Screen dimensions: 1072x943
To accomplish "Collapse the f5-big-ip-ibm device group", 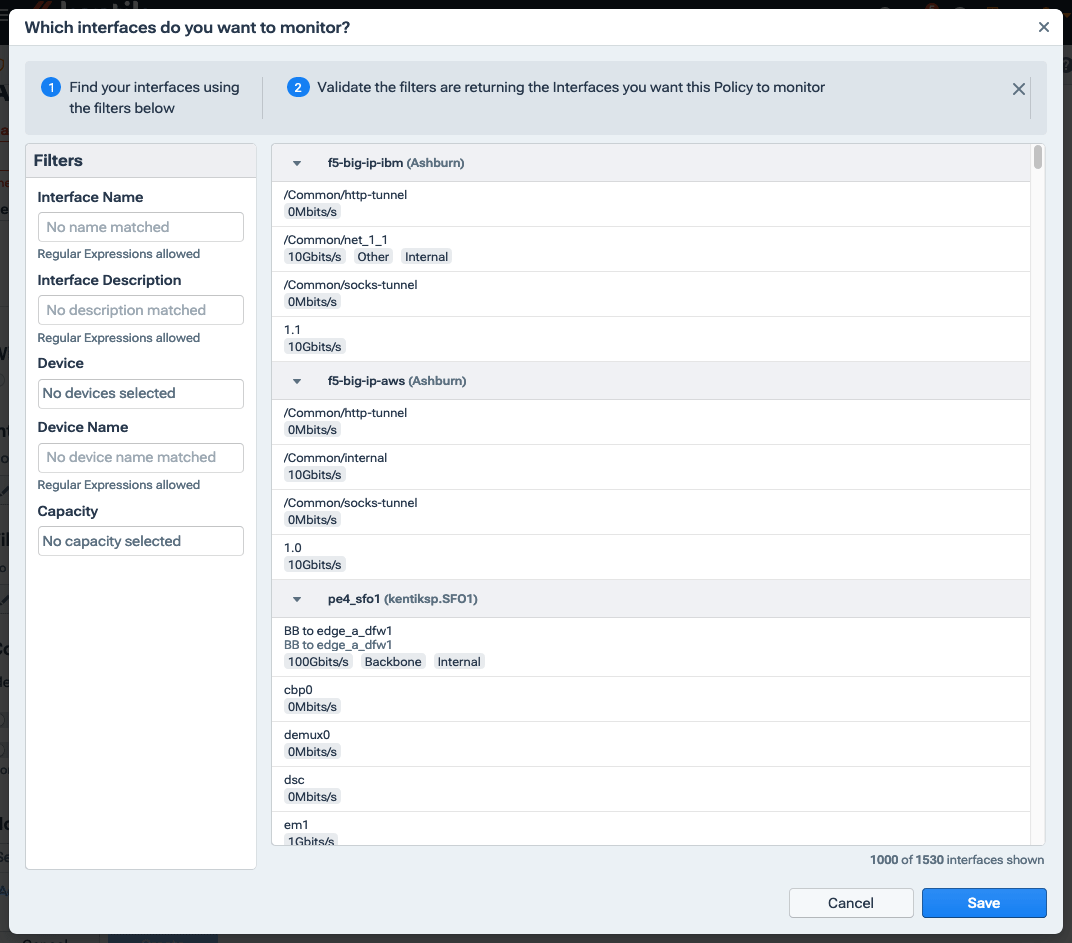I will click(296, 162).
